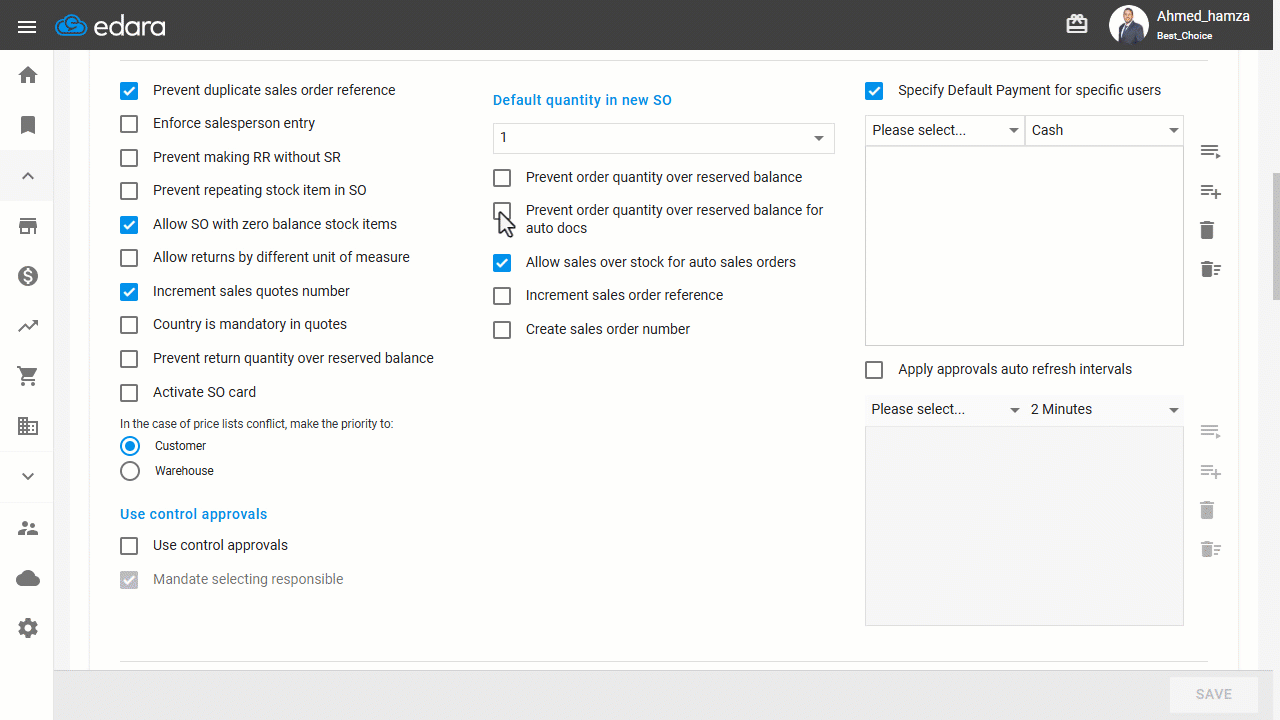Open the trending arrow sidebar icon
This screenshot has width=1280, height=720.
point(28,326)
